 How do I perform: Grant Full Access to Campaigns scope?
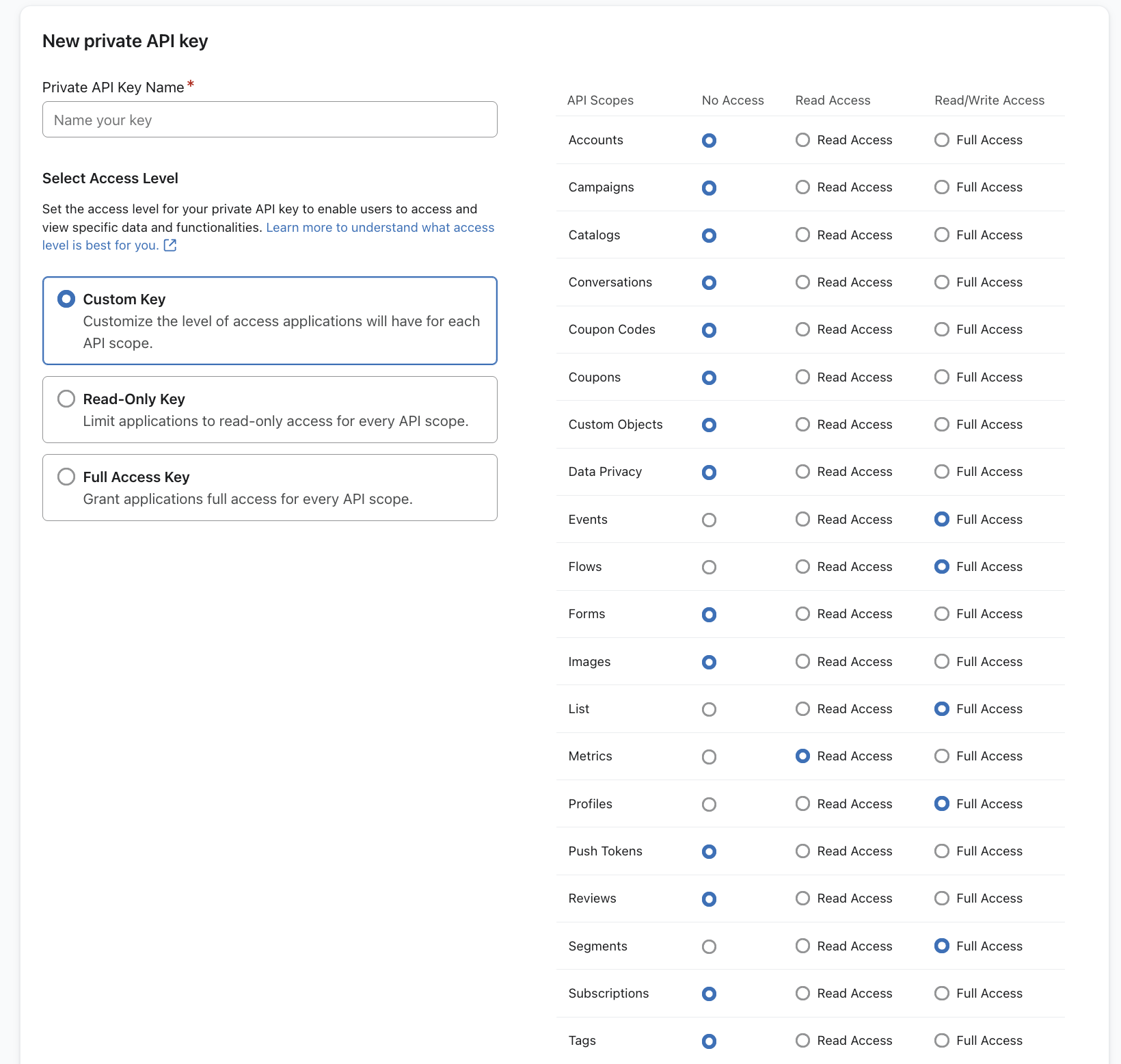[x=941, y=187]
